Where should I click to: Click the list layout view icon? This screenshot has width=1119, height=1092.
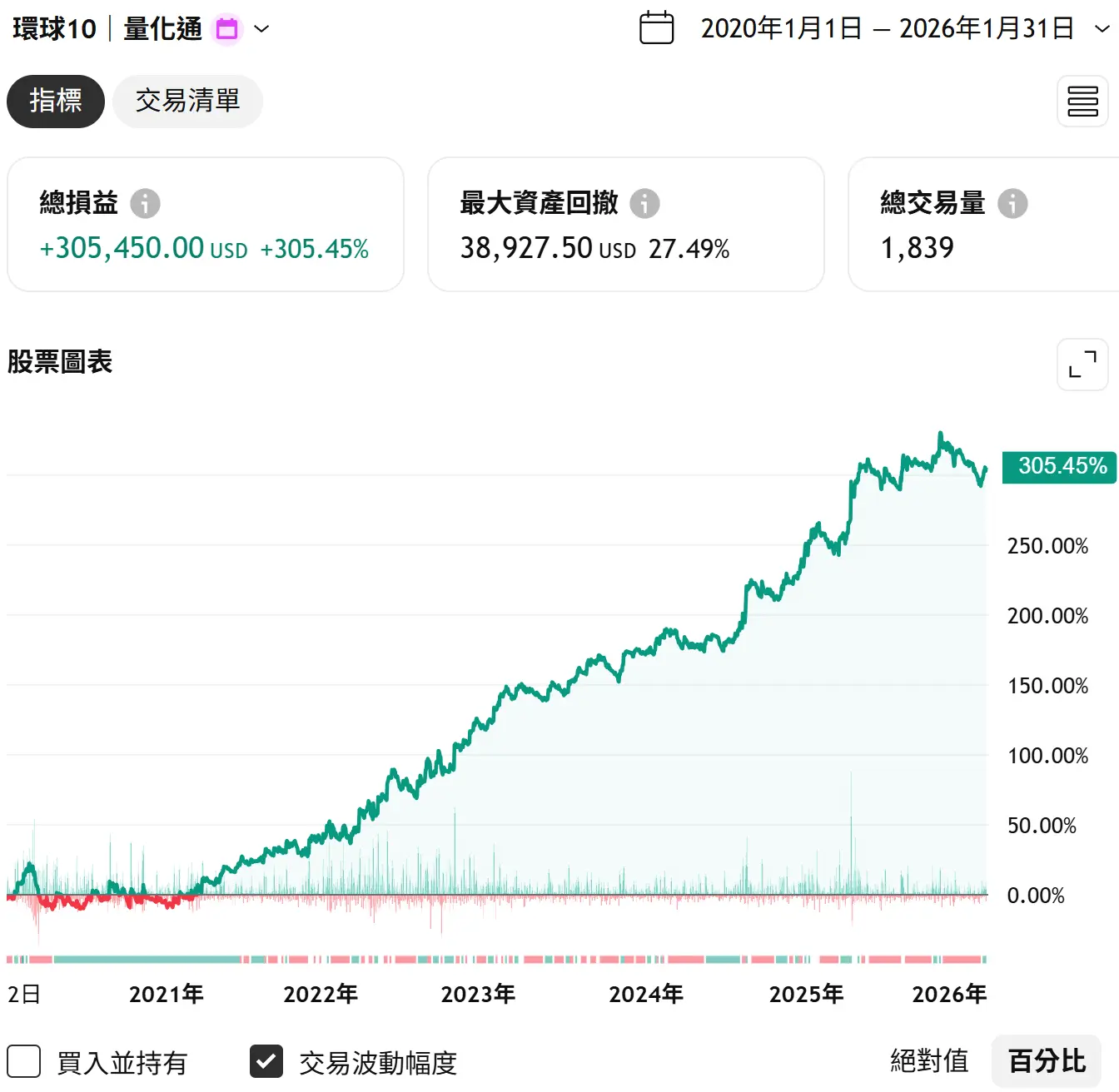click(x=1082, y=102)
